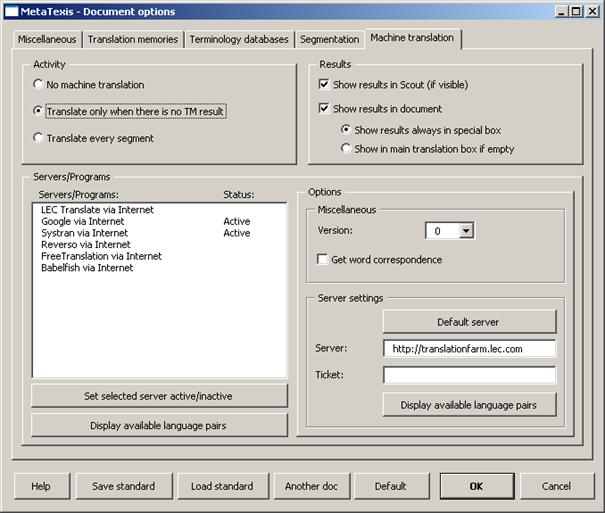The image size is (605, 513).
Task: Click the Help button
Action: pos(42,486)
